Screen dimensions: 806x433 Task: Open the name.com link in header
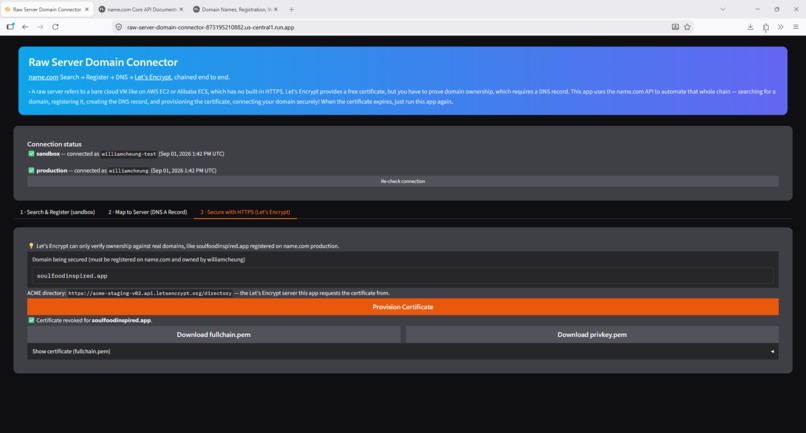43,77
